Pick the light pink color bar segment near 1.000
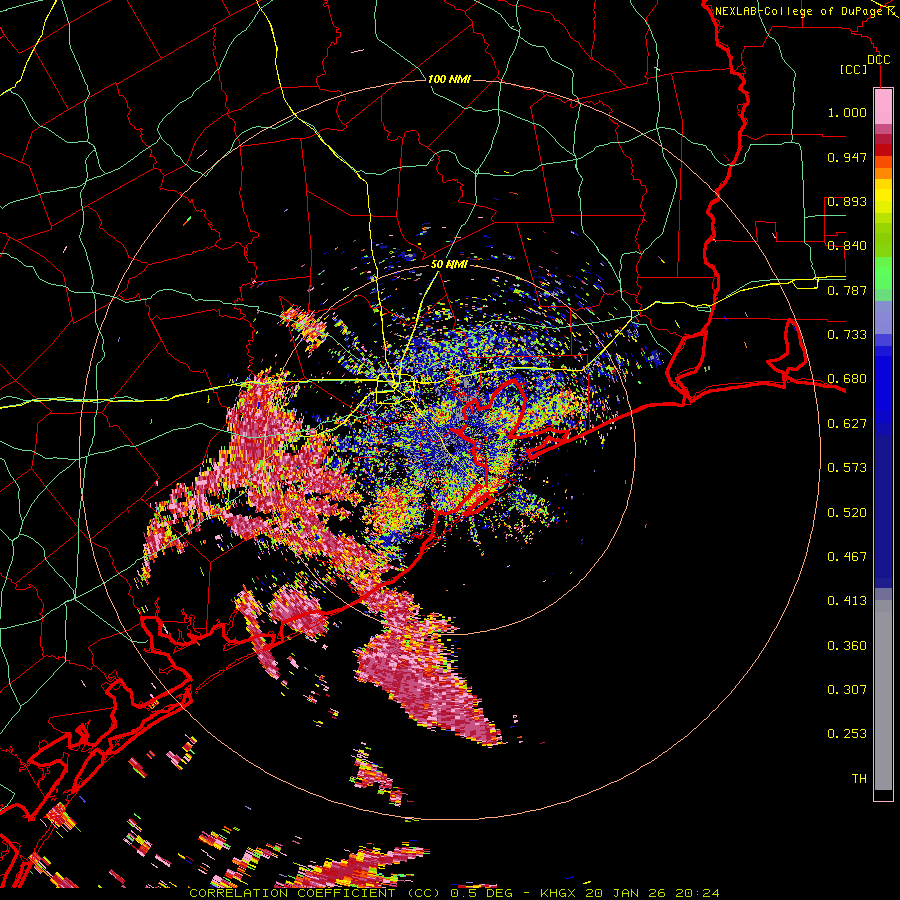Viewport: 900px width, 900px height. (x=883, y=107)
